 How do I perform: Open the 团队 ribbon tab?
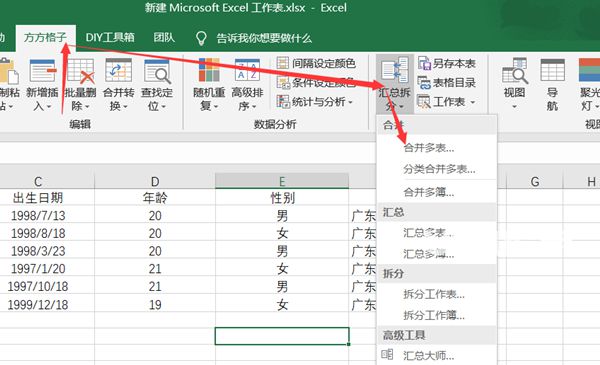click(x=164, y=37)
